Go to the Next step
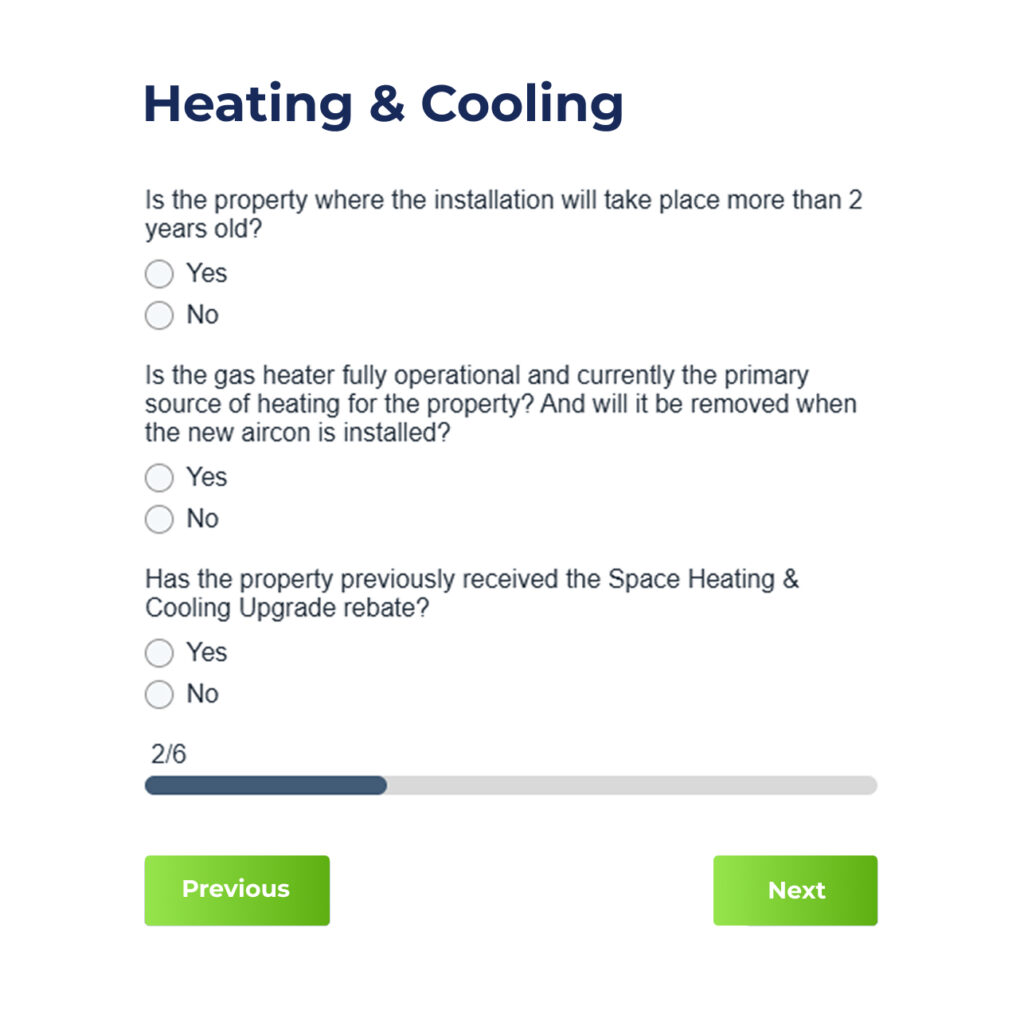1024x1010 pixels. click(795, 890)
